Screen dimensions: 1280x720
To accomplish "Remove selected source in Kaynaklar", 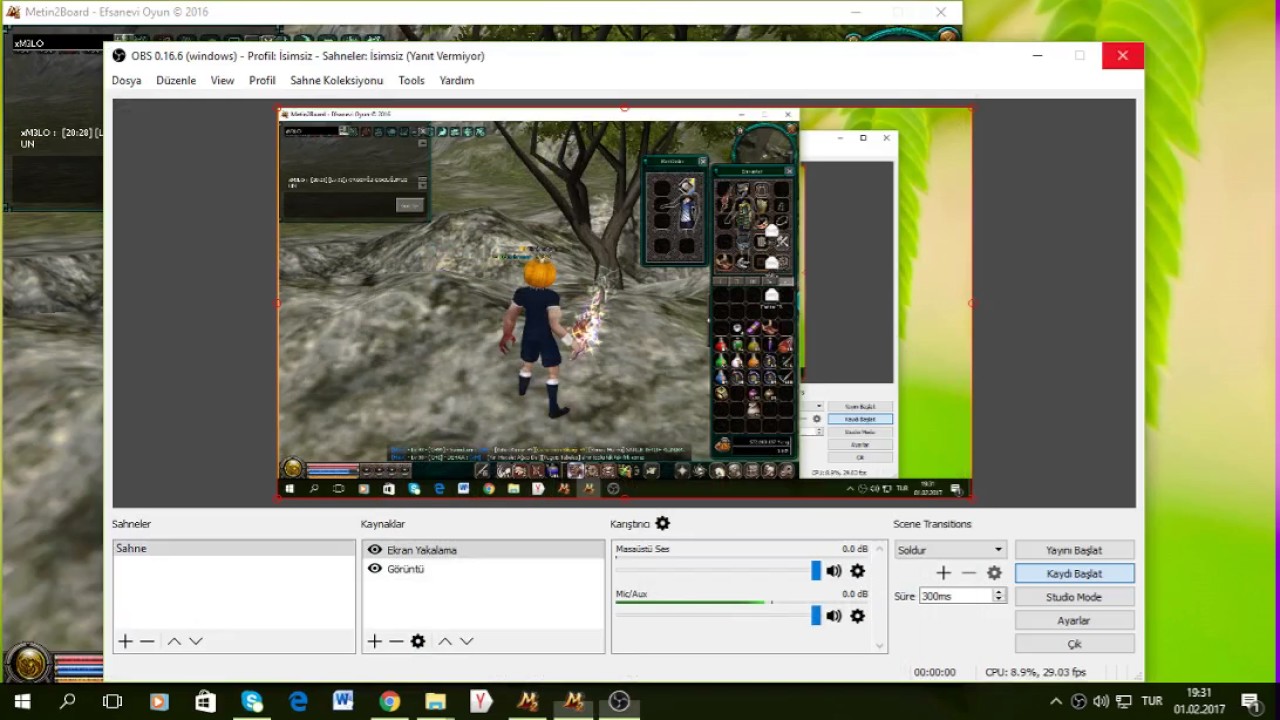I will click(396, 641).
